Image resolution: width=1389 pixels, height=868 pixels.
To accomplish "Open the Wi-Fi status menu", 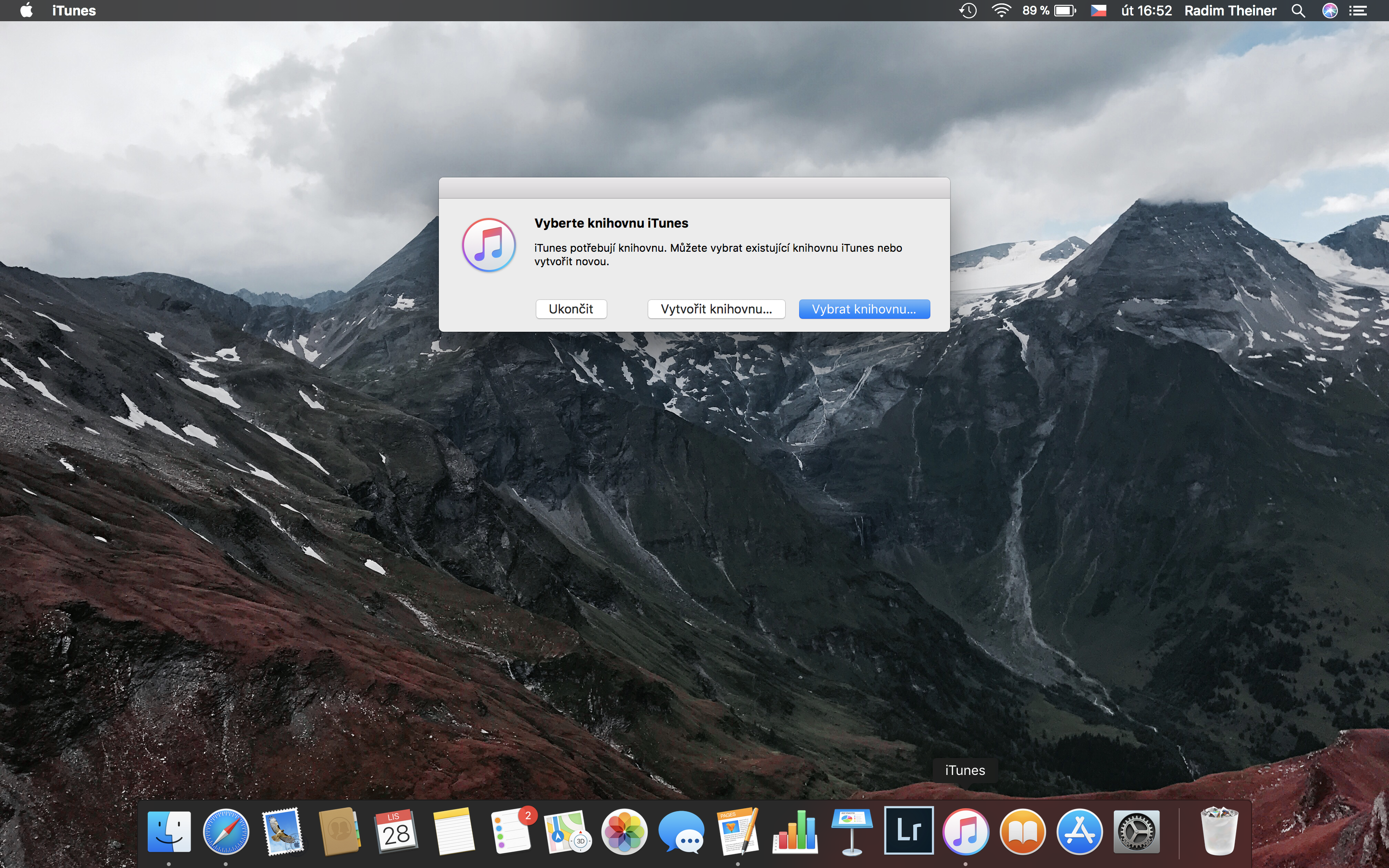I will point(1001,10).
